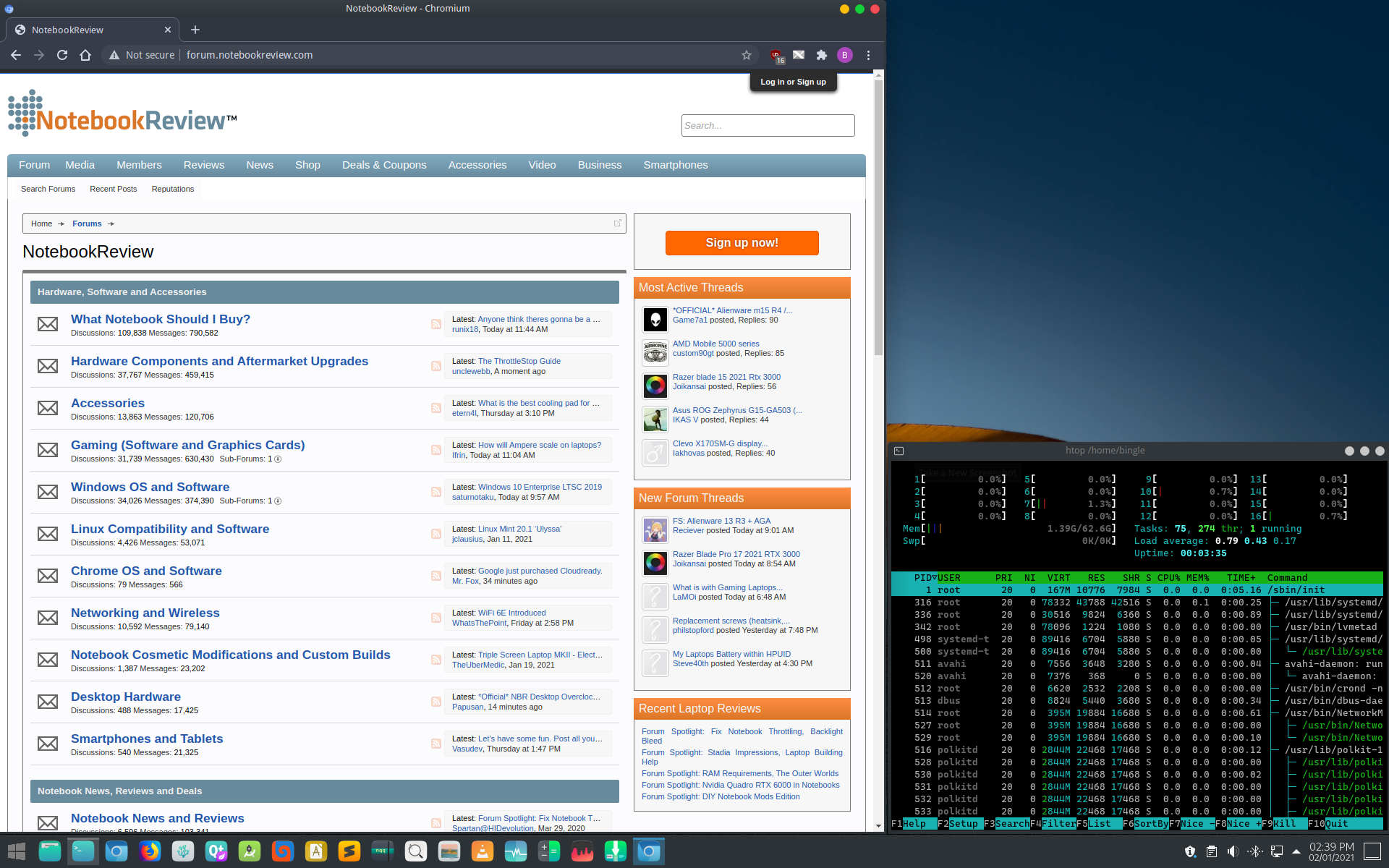Open Recent Posts in the sub-navigation

(114, 189)
